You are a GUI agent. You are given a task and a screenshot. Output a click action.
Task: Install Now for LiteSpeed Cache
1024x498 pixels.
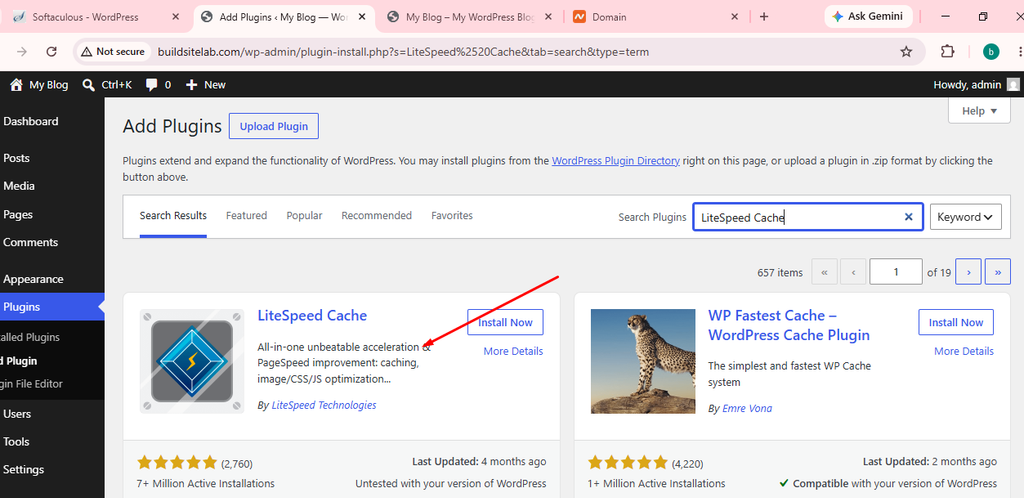(505, 322)
